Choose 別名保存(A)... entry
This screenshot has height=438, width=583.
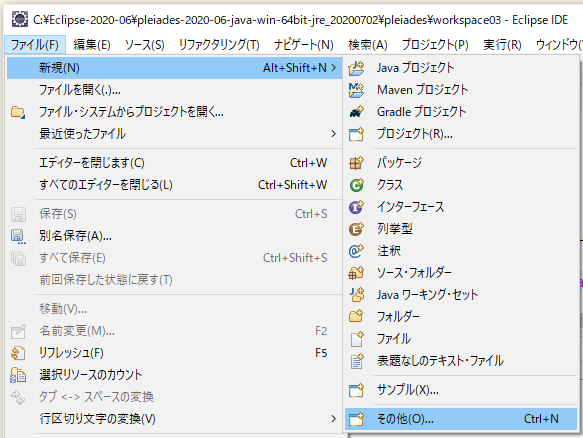tap(174, 236)
